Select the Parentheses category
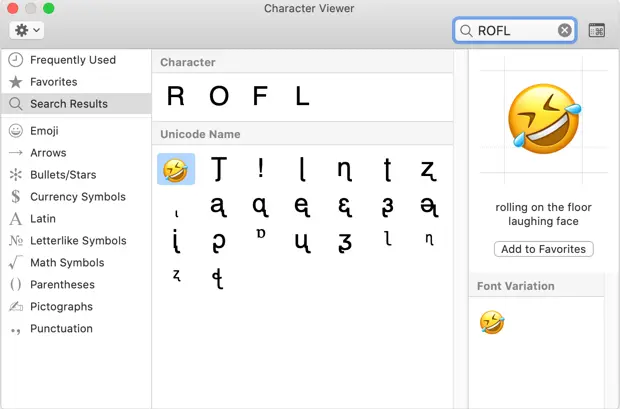Image resolution: width=620 pixels, height=409 pixels. 62,285
